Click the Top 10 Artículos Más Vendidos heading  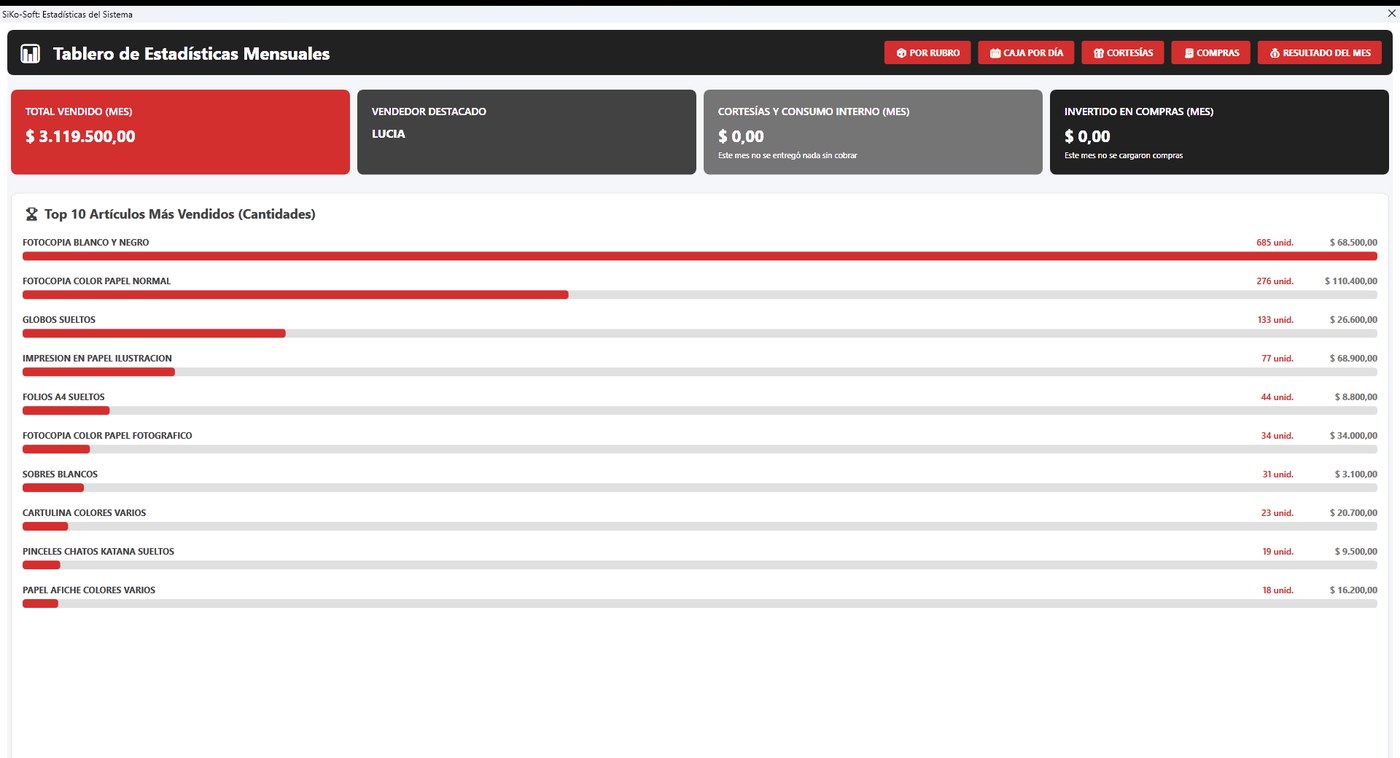pos(180,214)
